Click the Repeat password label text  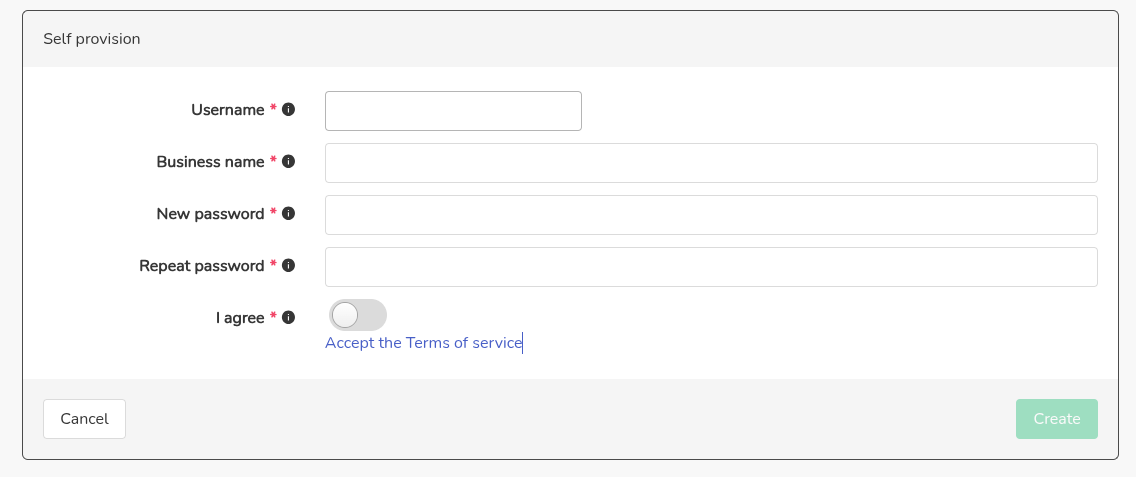[x=201, y=266]
